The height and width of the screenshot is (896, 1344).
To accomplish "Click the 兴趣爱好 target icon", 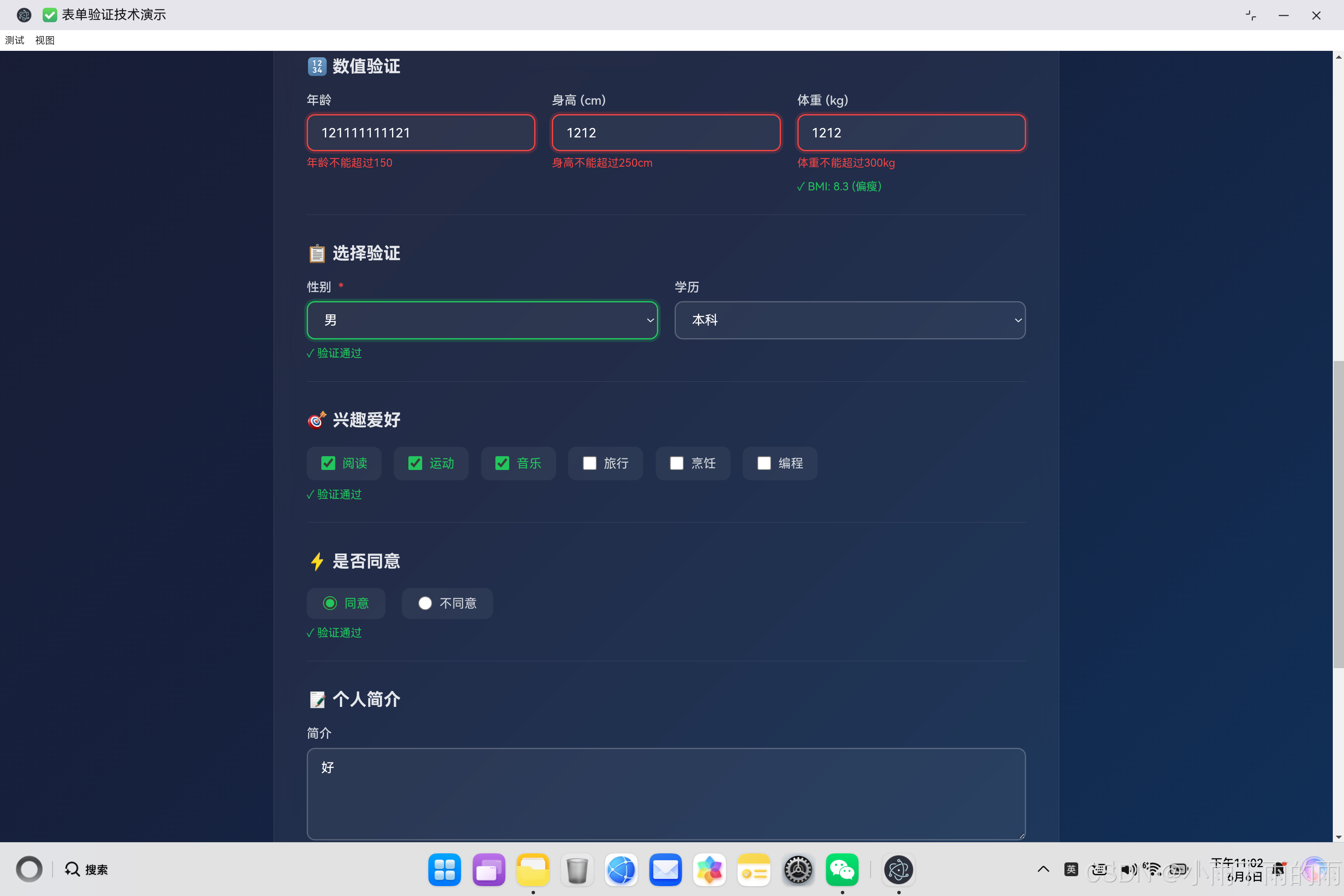I will (317, 420).
